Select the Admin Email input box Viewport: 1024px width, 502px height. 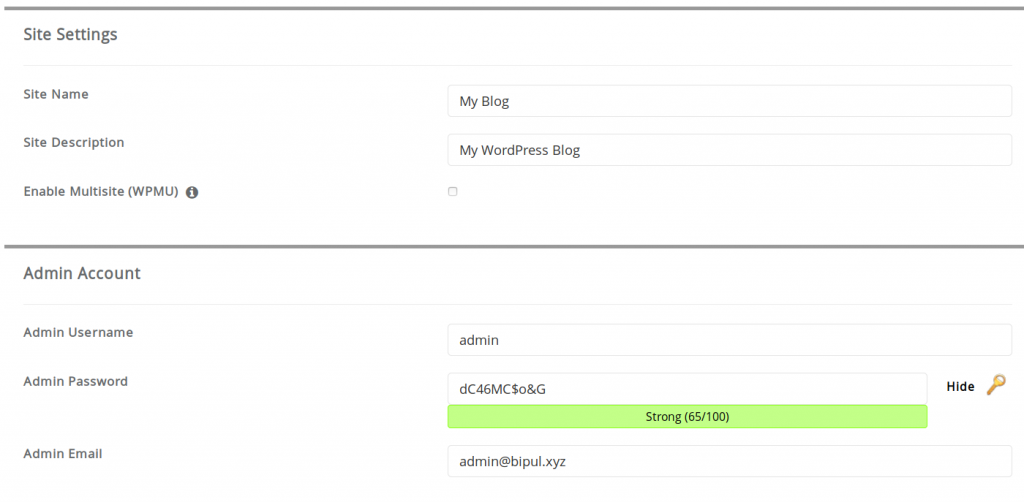[729, 462]
